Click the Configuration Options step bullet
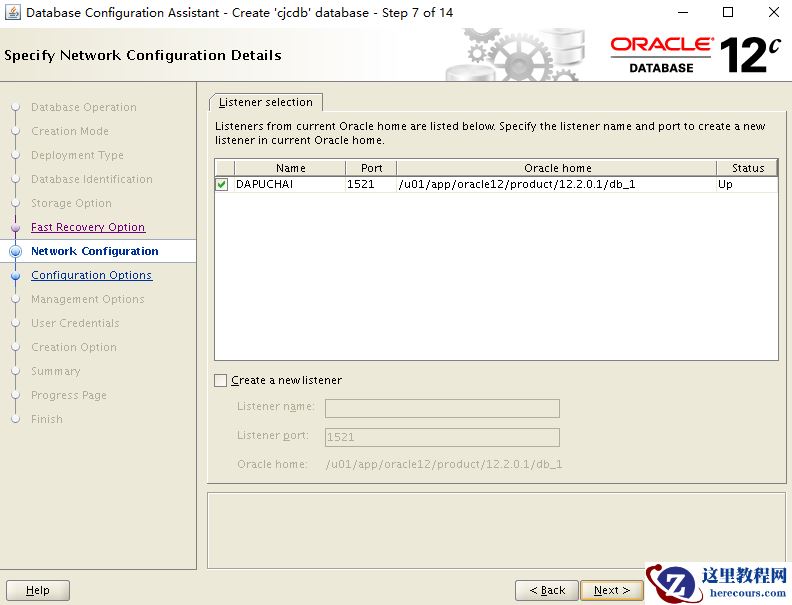 point(16,275)
